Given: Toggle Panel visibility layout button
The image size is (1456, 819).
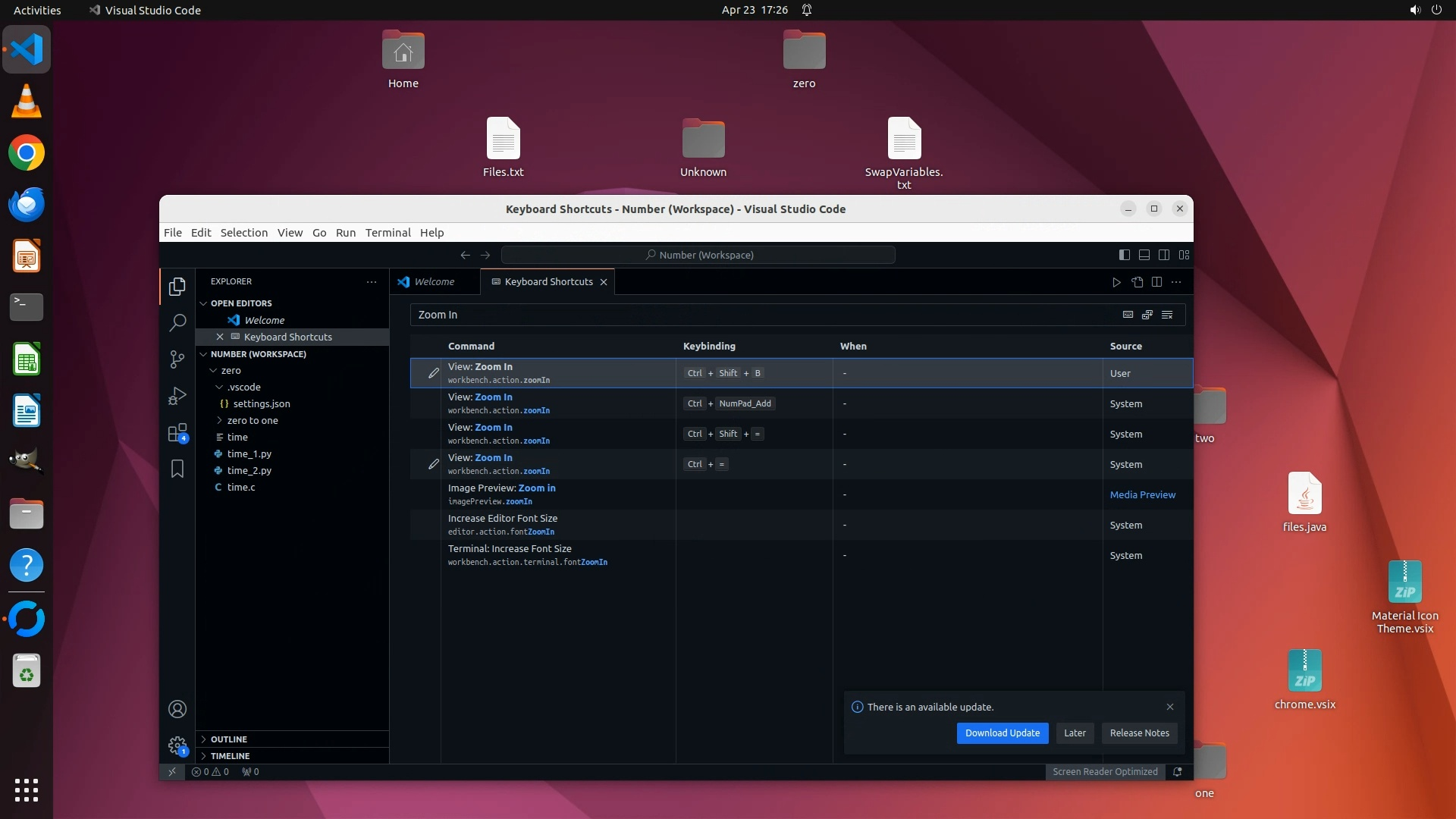Looking at the screenshot, I should (x=1144, y=255).
